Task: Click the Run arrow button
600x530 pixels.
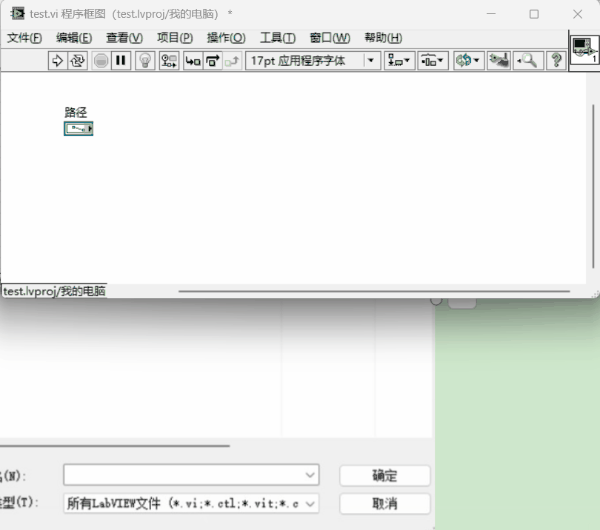Action: tap(58, 60)
